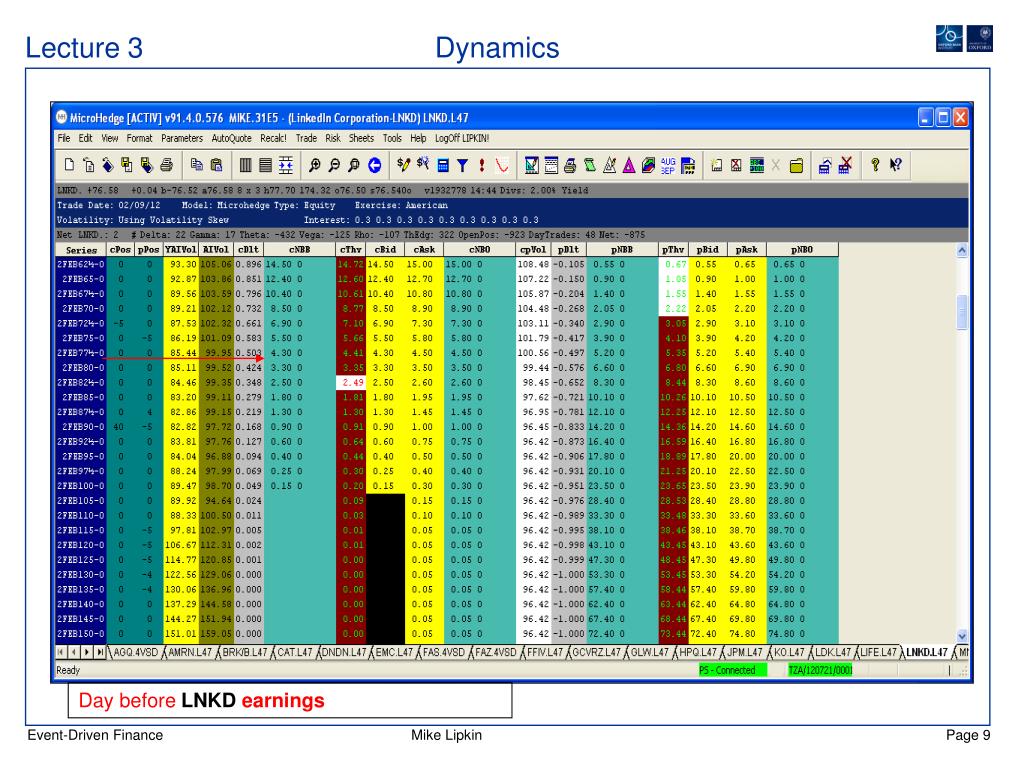Click the previous-sheet tab navigation arrow
The width and height of the screenshot is (1024, 768).
click(74, 652)
